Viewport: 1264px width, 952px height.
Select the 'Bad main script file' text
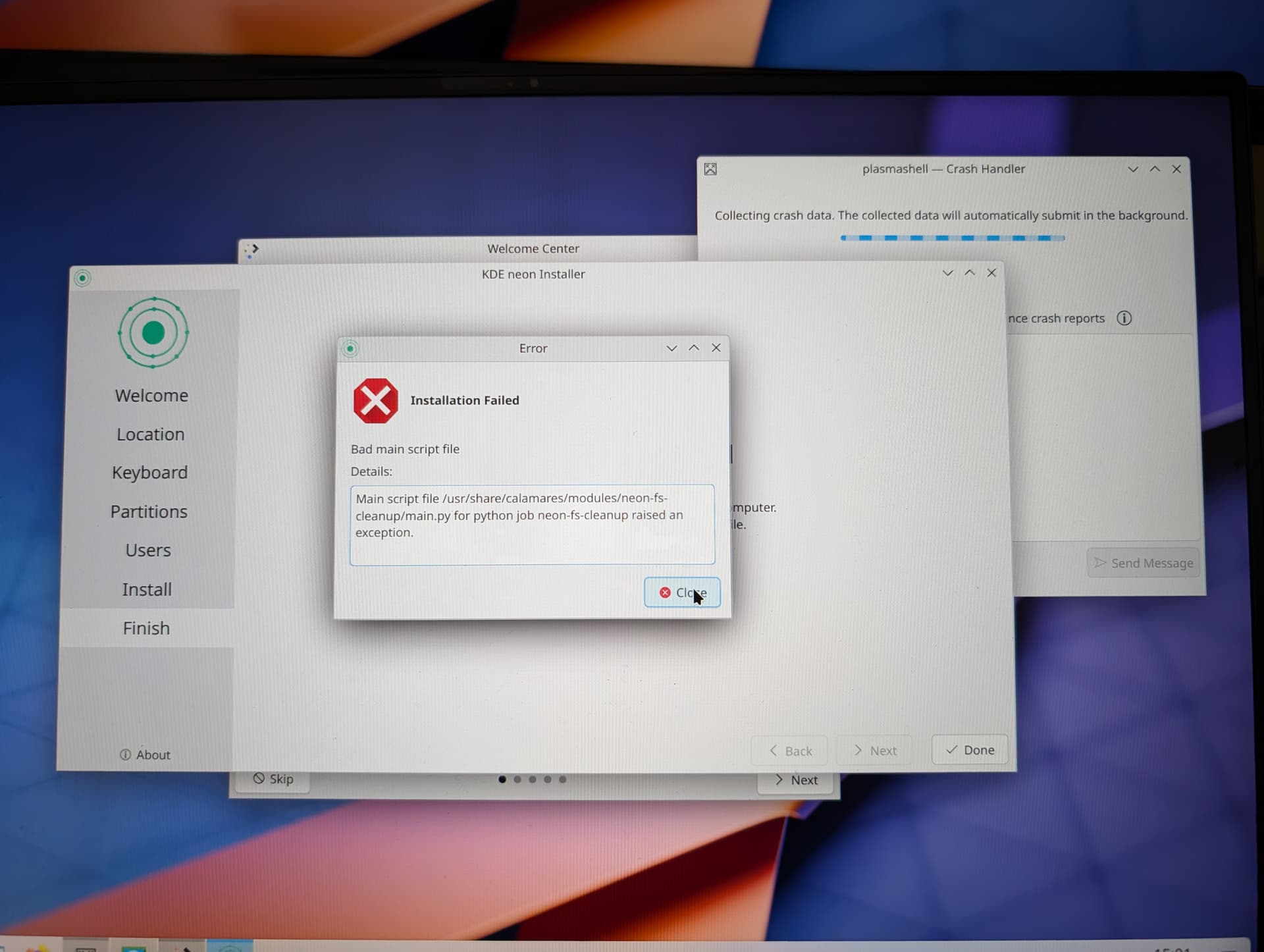405,449
